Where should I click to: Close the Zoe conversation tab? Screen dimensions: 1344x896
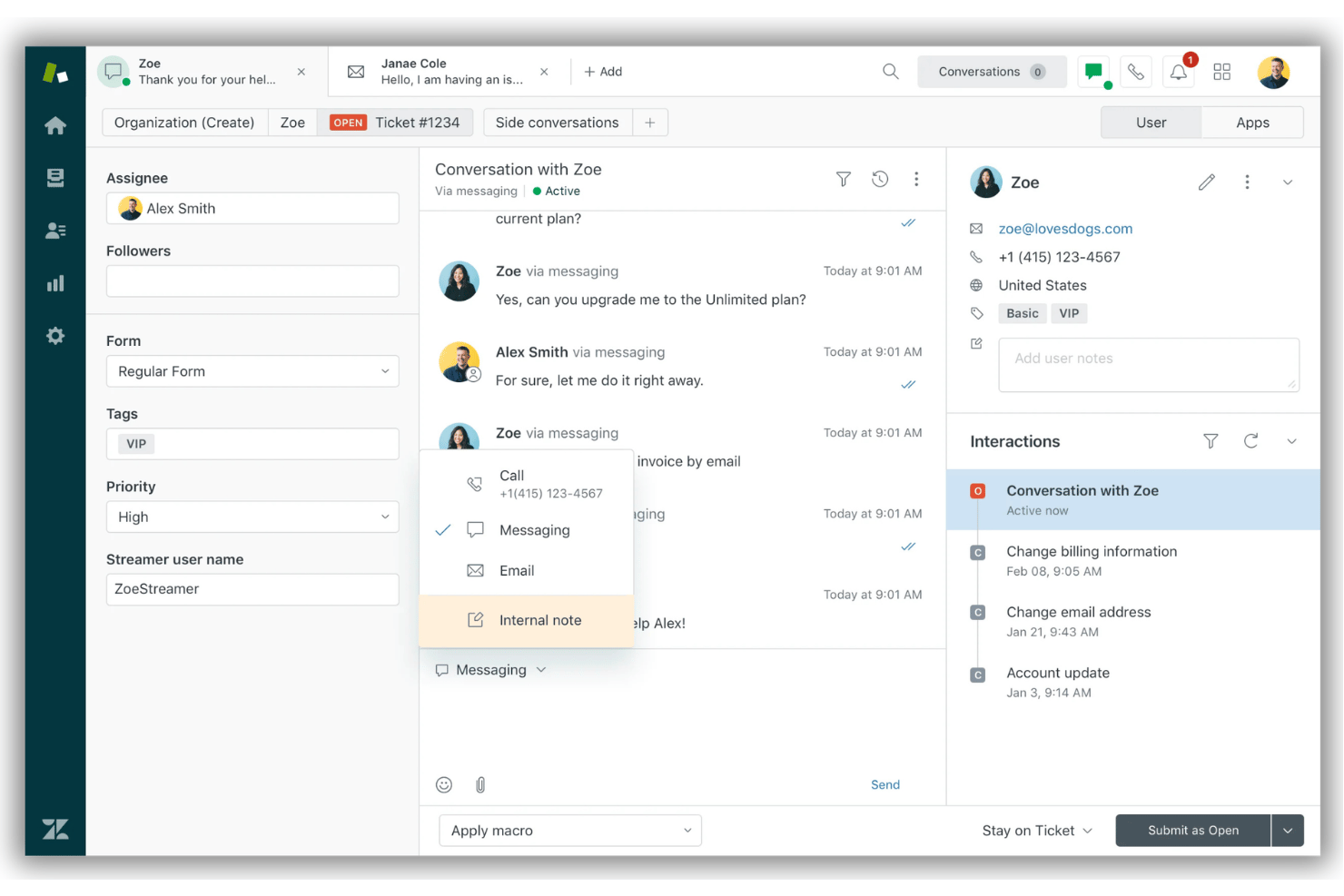[301, 72]
